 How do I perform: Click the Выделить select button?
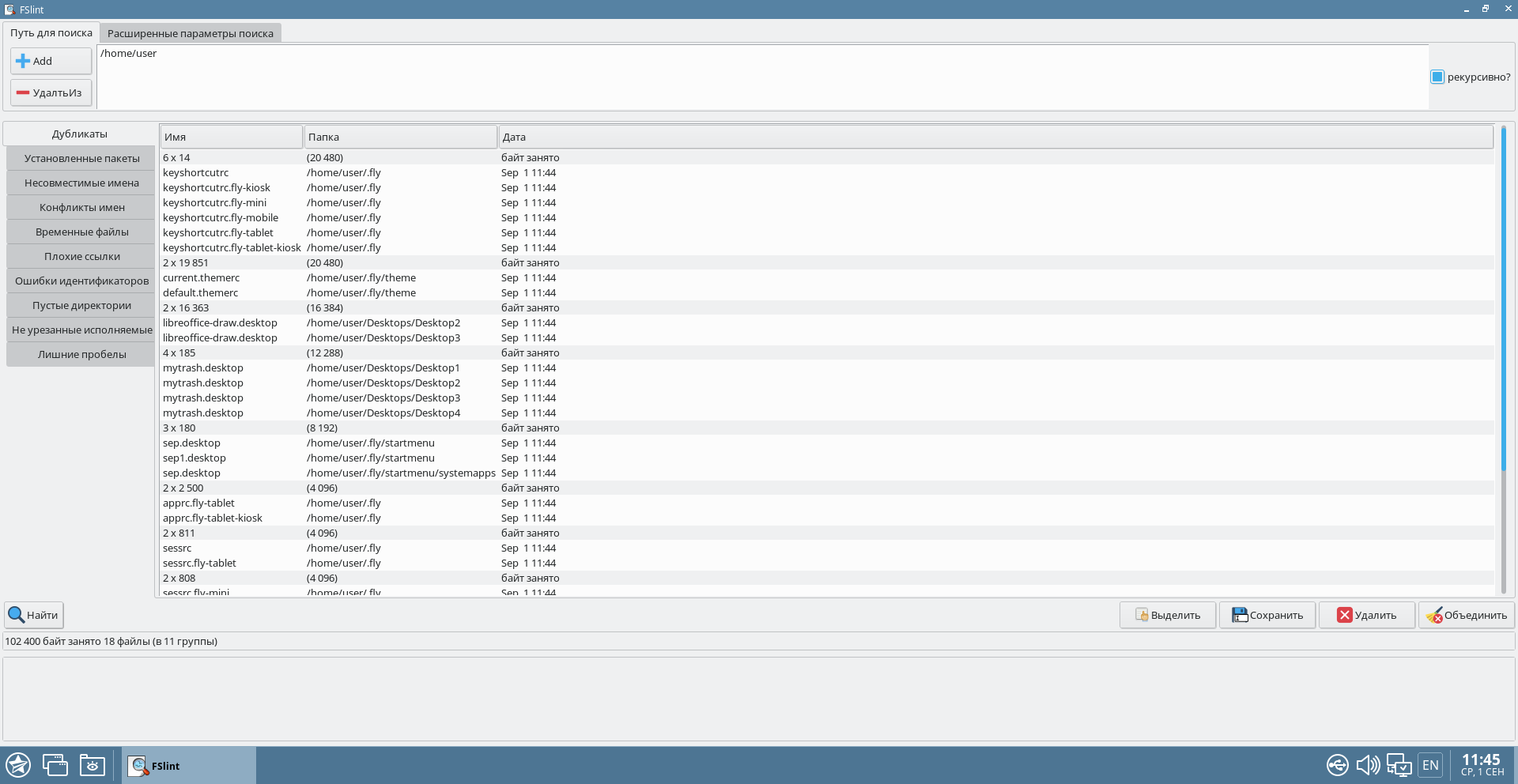[x=1167, y=615]
